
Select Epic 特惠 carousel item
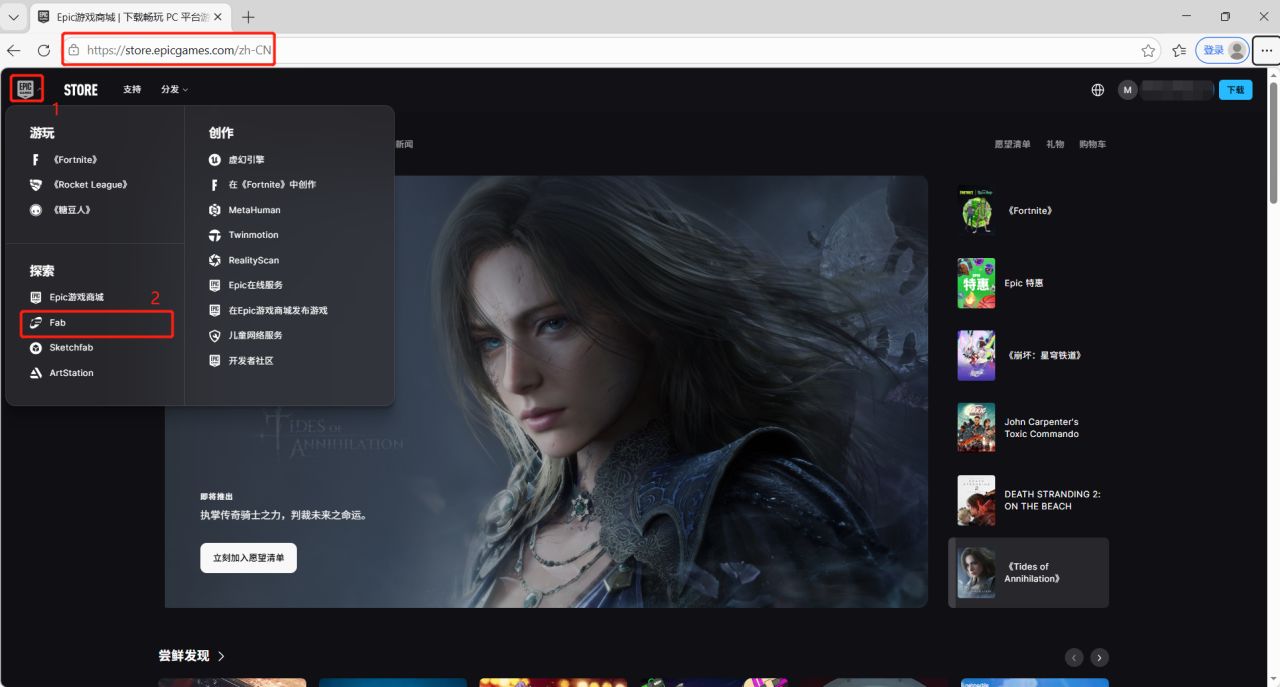pyautogui.click(x=1028, y=283)
